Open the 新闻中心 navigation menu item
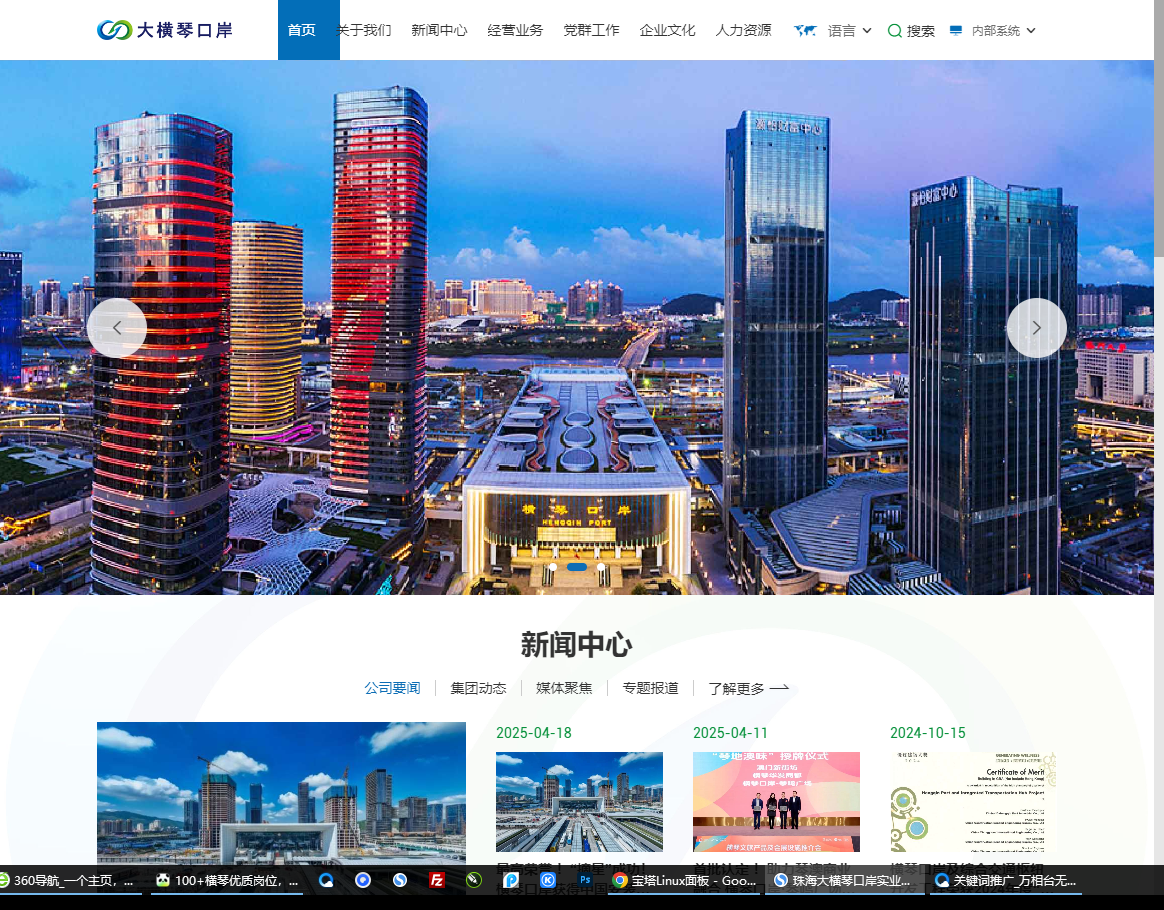This screenshot has width=1164, height=910. [x=439, y=30]
